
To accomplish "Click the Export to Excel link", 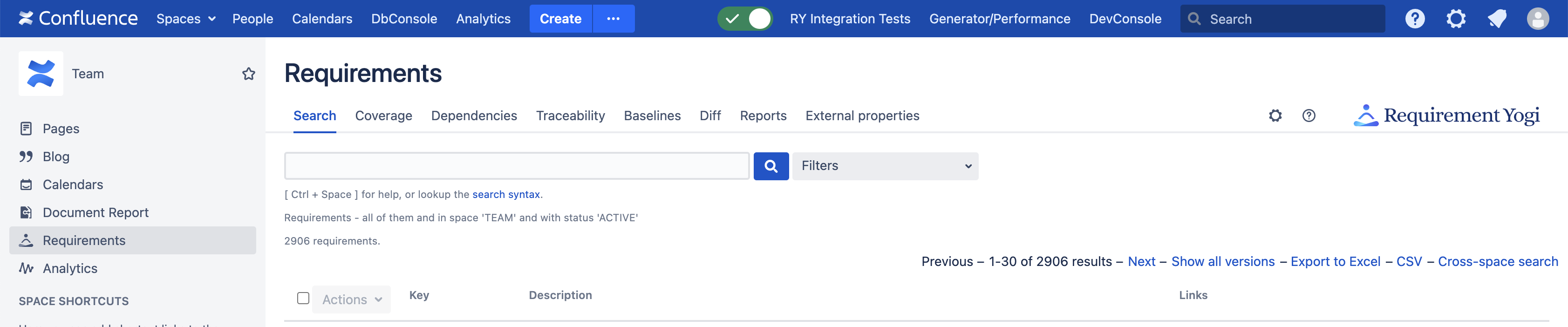I will point(1335,262).
